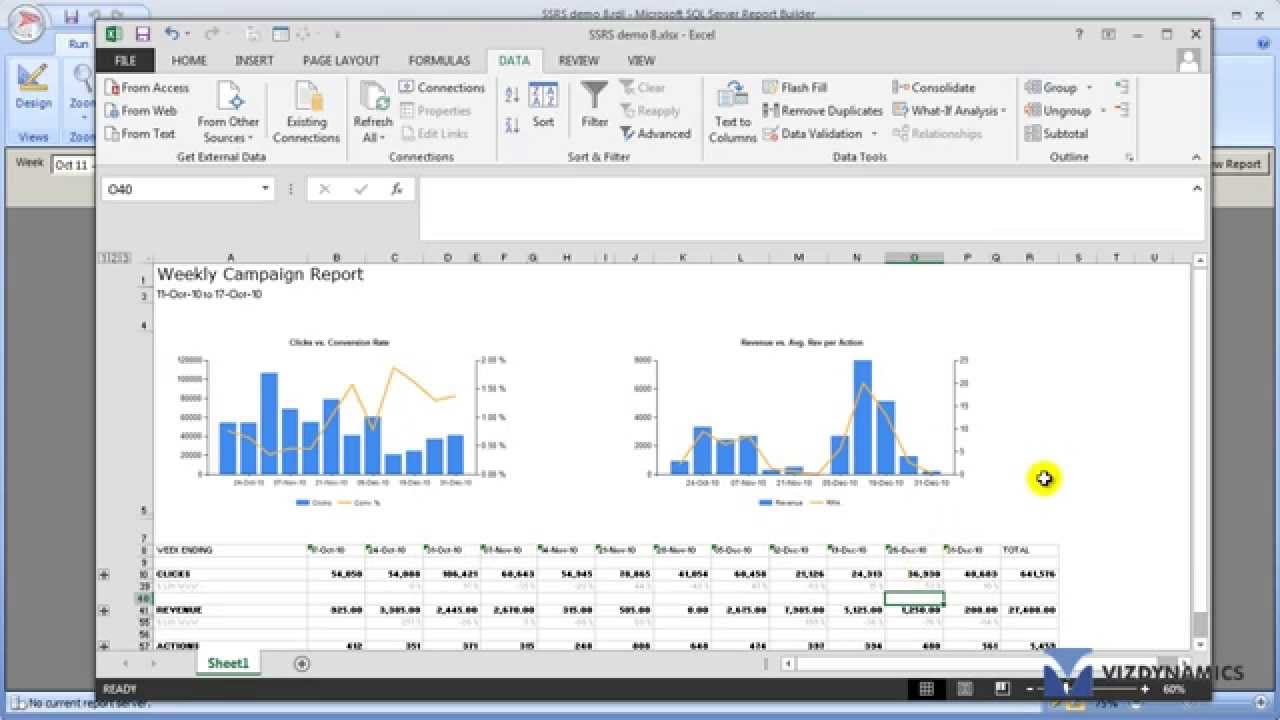The image size is (1280, 720).
Task: Collapse the ribbon with chevron
Action: pos(1195,158)
